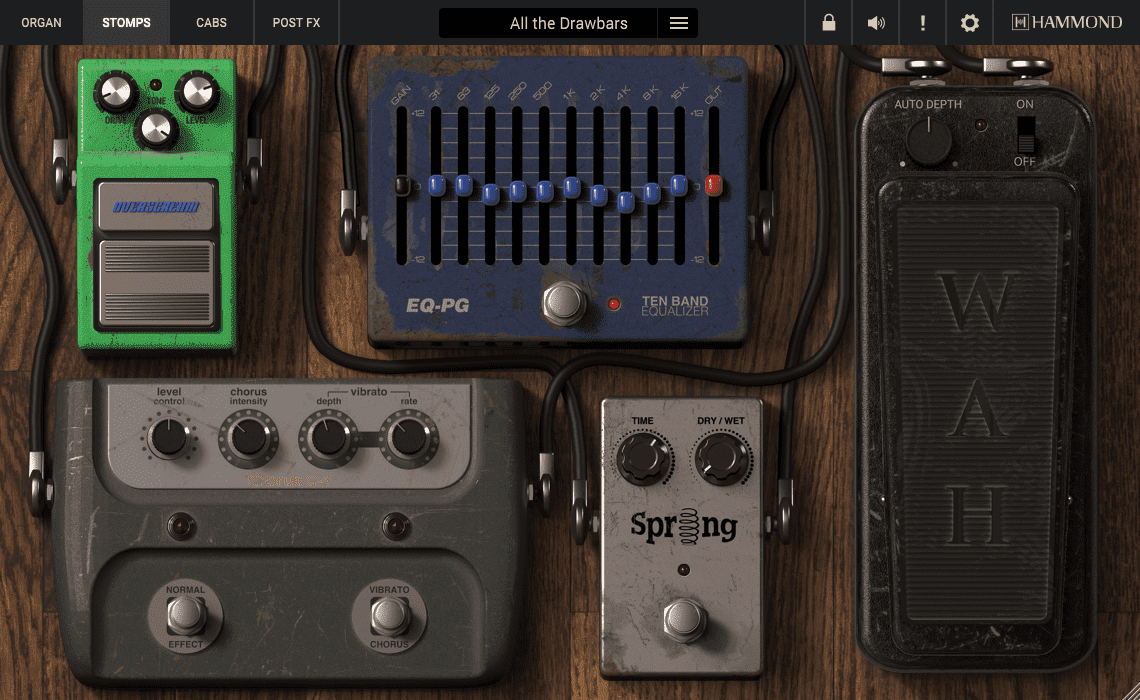1140x700 pixels.
Task: Adjust the Overscream DRIVE knob
Action: pyautogui.click(x=116, y=92)
